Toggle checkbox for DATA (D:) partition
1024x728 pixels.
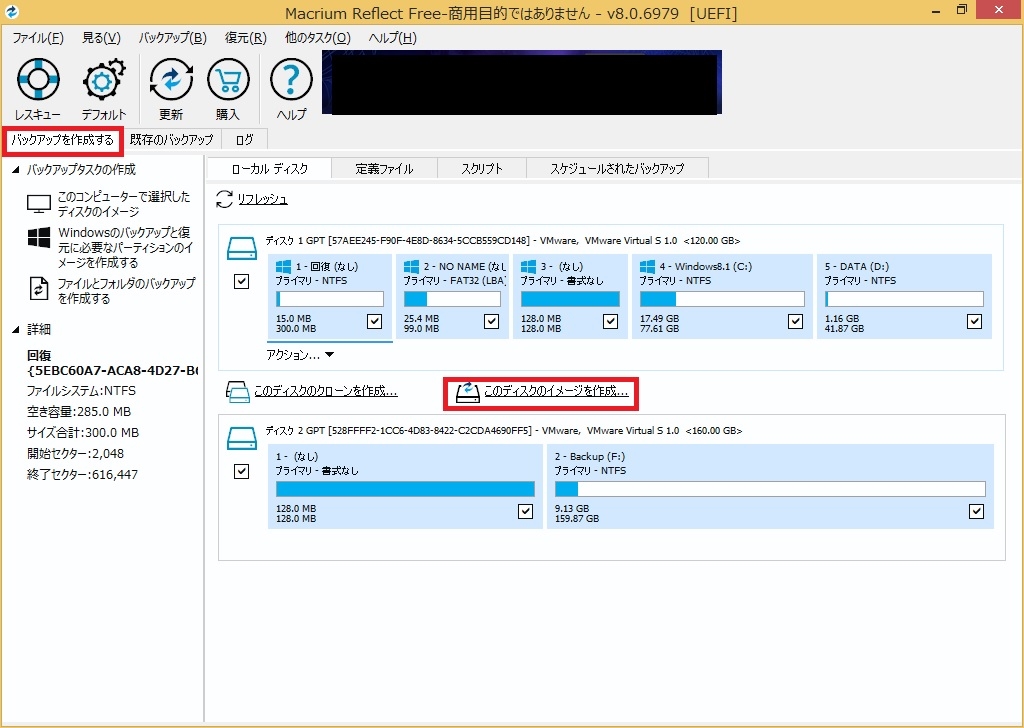point(974,321)
